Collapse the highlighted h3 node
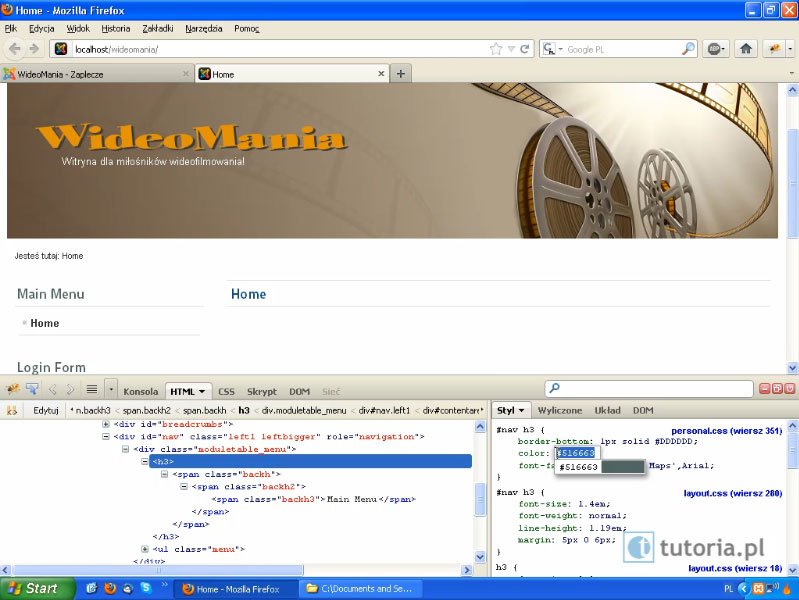This screenshot has height=600, width=799. [x=145, y=461]
